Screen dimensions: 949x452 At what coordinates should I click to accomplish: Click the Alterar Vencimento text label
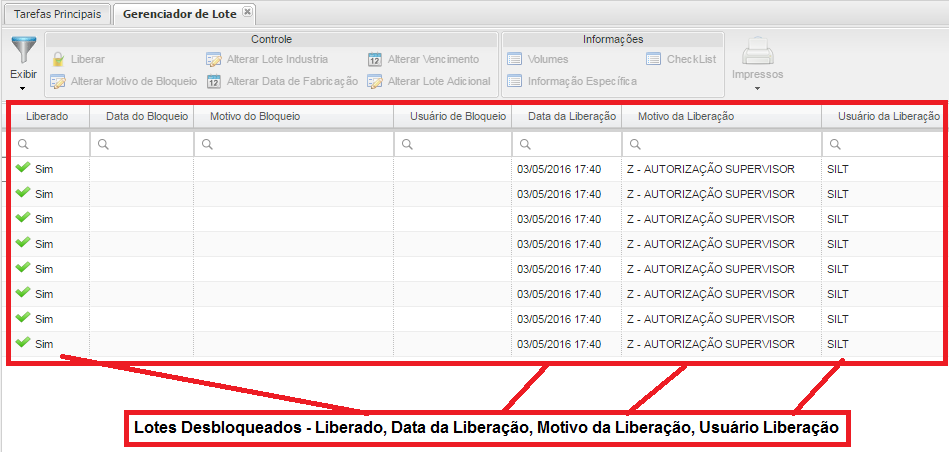(x=433, y=59)
